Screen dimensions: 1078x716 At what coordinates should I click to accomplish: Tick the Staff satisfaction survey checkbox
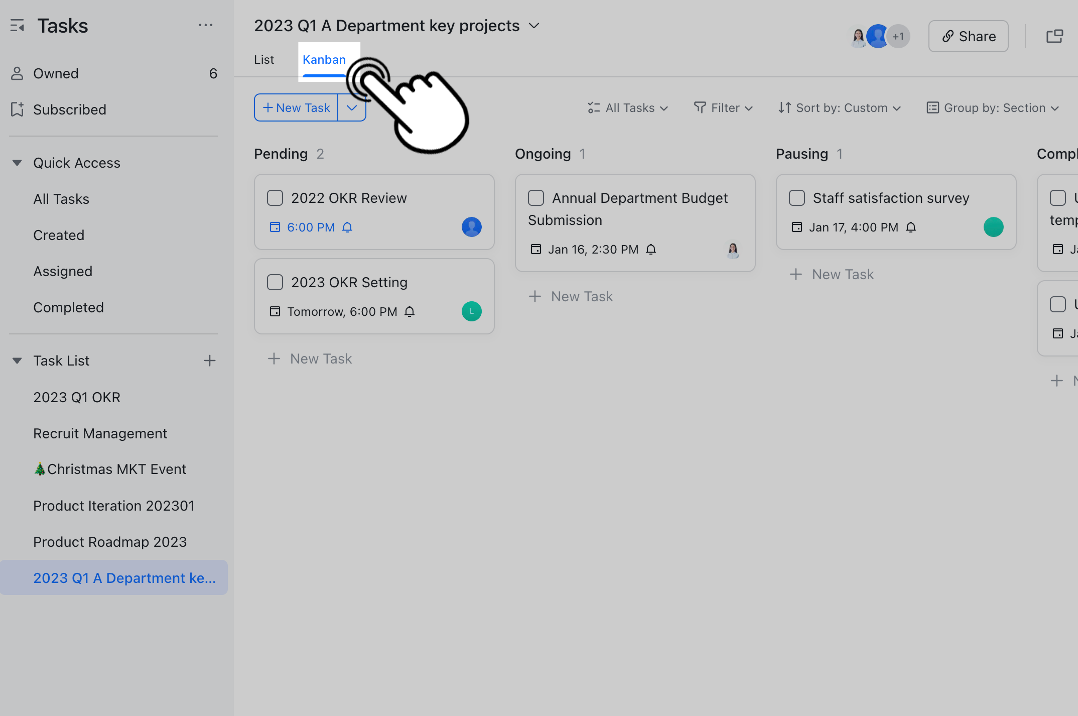pyautogui.click(x=797, y=198)
